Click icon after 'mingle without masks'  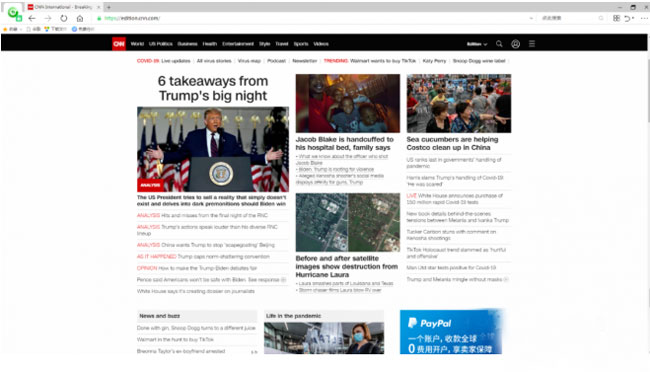[506, 280]
